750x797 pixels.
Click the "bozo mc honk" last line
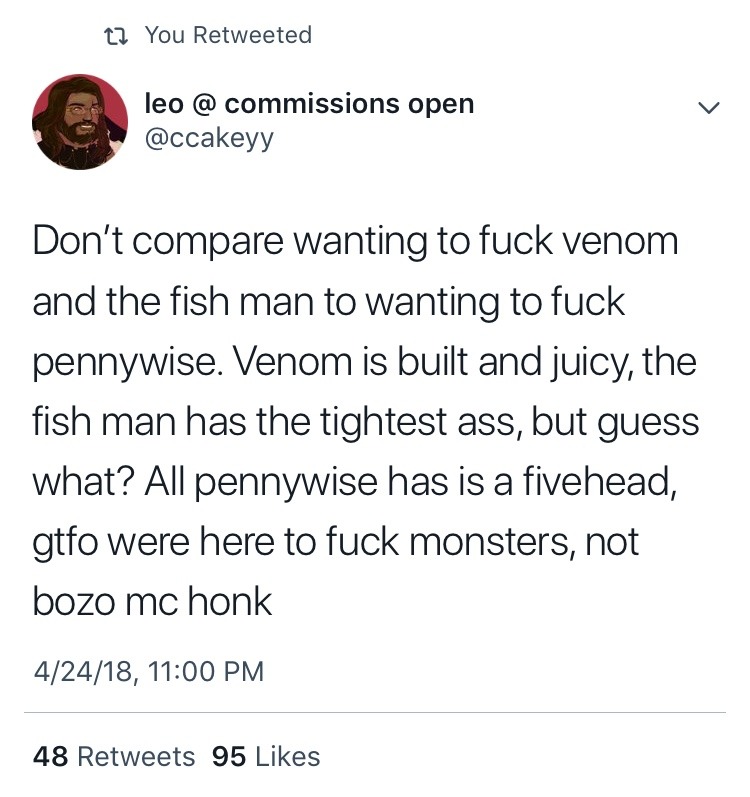152,603
